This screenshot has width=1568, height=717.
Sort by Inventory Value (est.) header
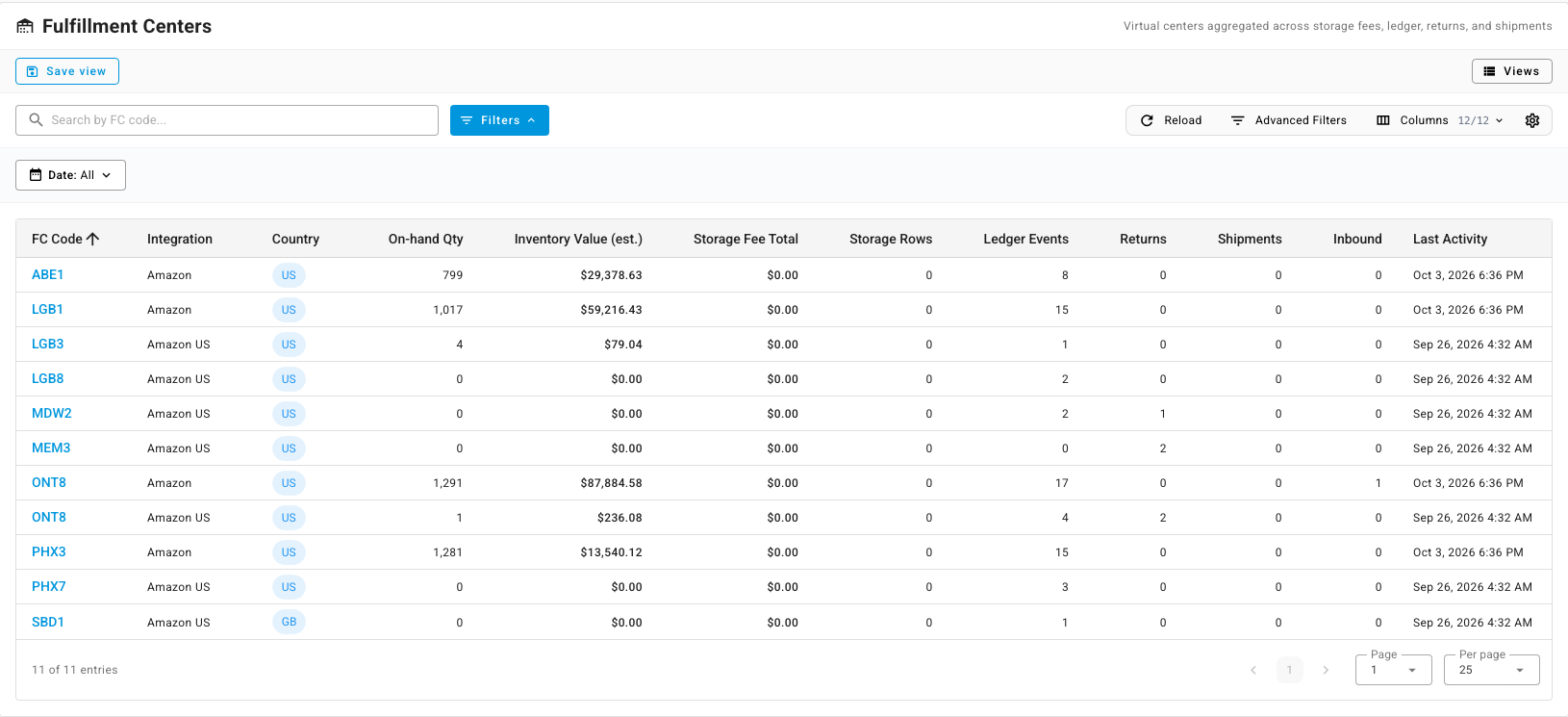pyautogui.click(x=578, y=239)
